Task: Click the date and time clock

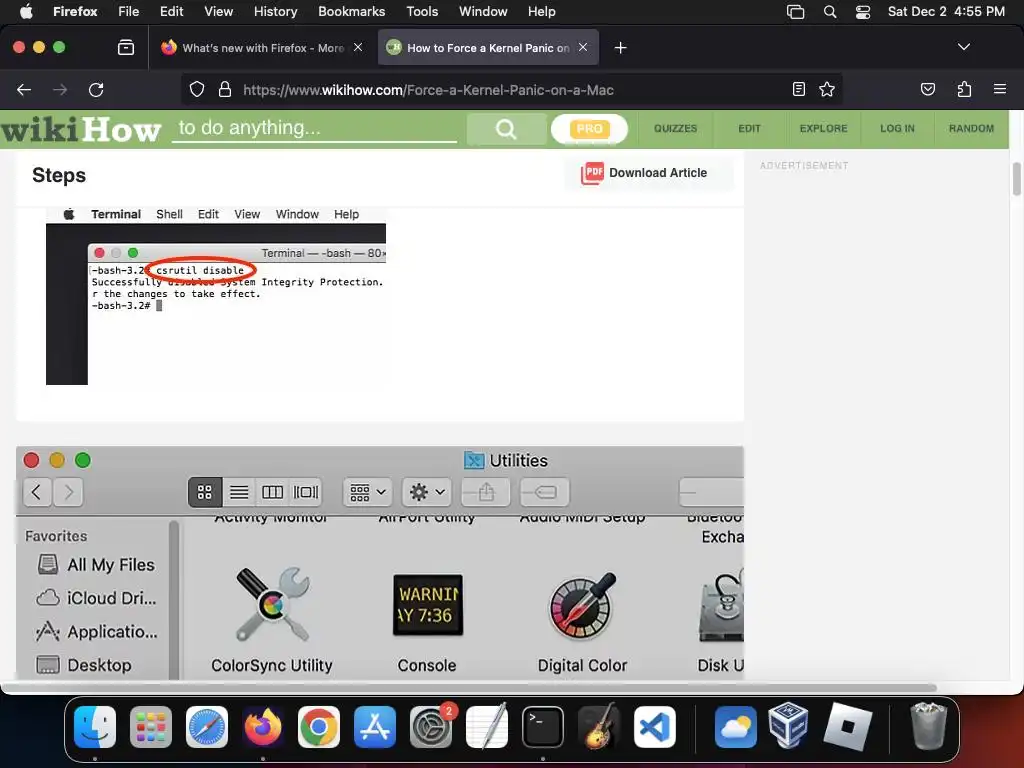Action: pos(946,12)
